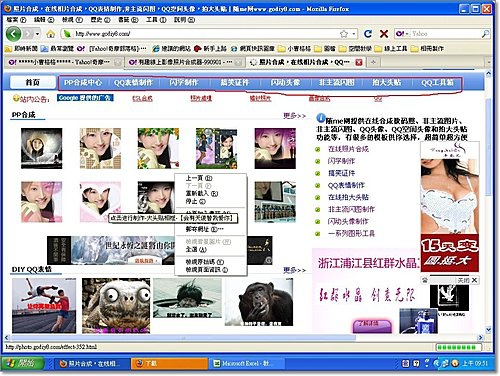The height and width of the screenshot is (376, 500).
Task: Open the 新手上路 bookmark
Action: (210, 49)
